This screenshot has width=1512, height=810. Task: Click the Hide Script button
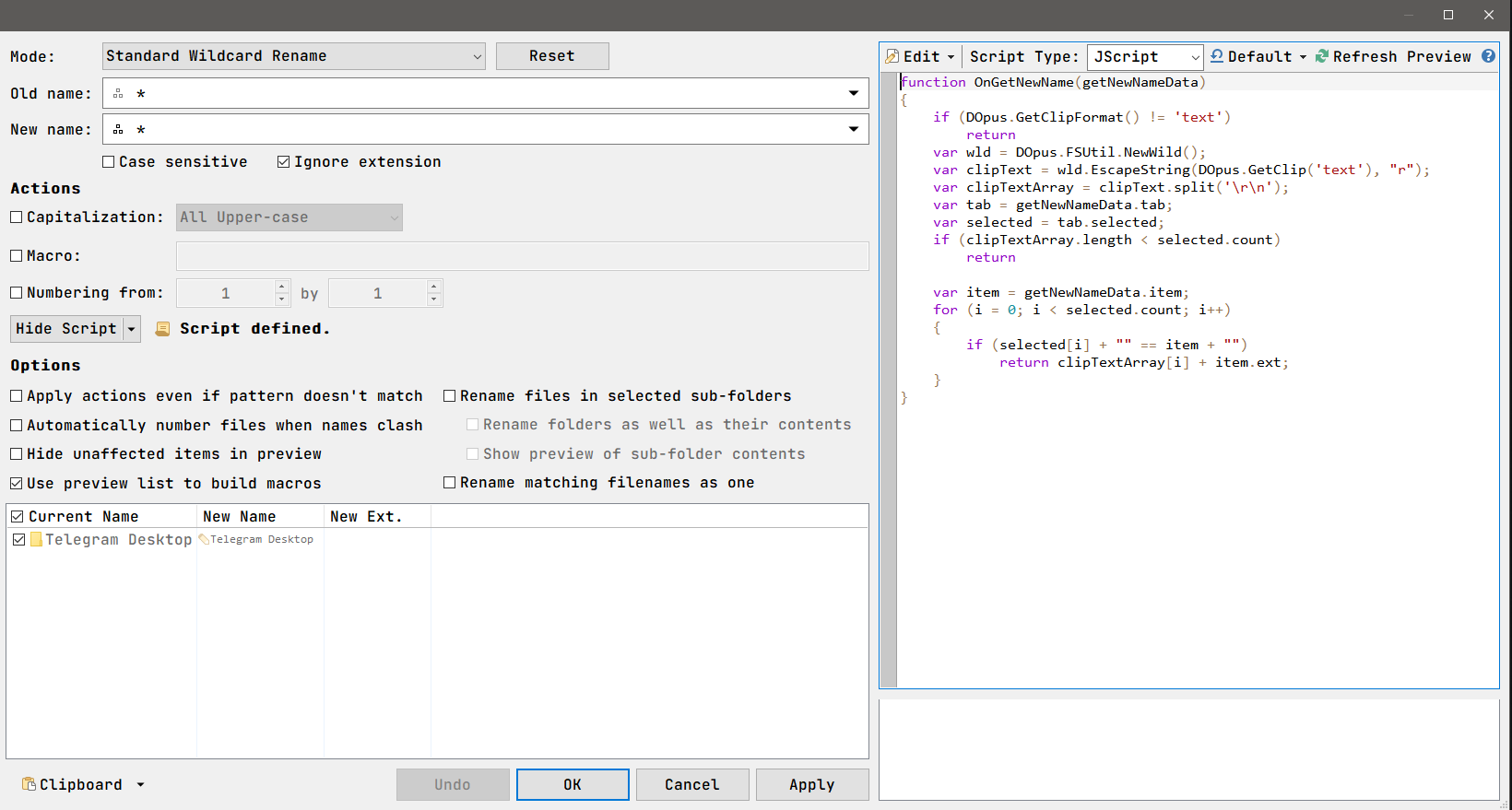pyautogui.click(x=65, y=329)
